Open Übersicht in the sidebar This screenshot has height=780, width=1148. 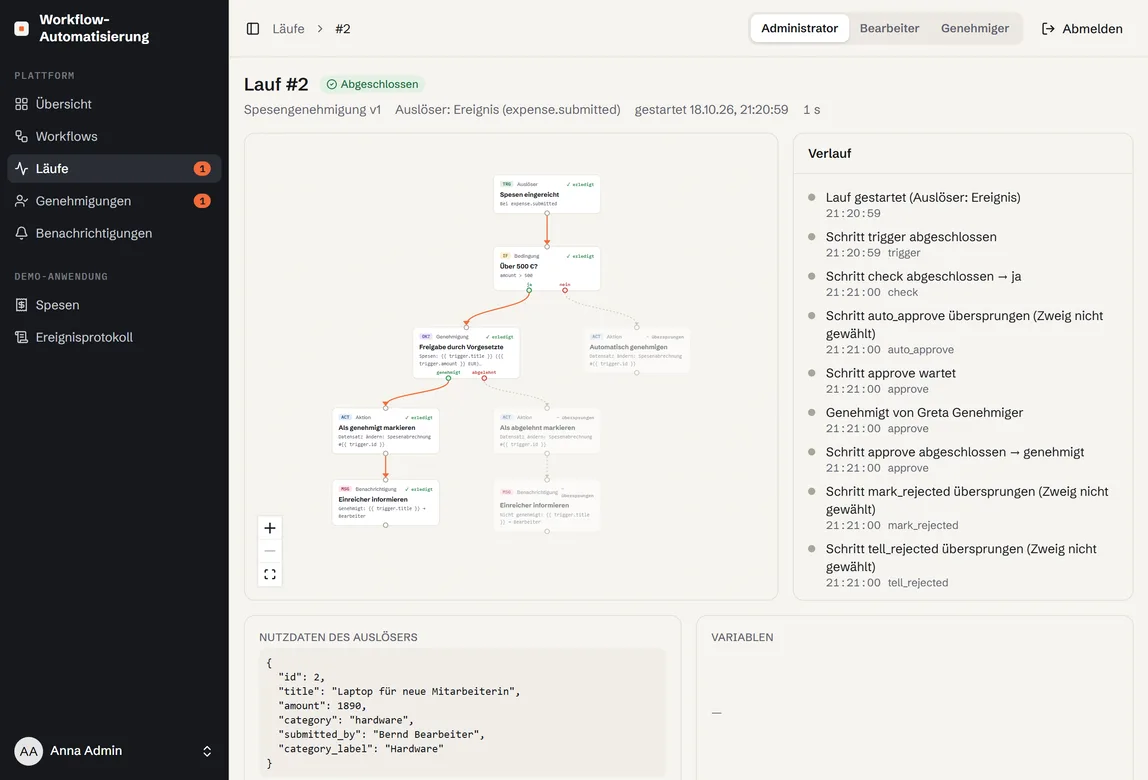pyautogui.click(x=114, y=104)
